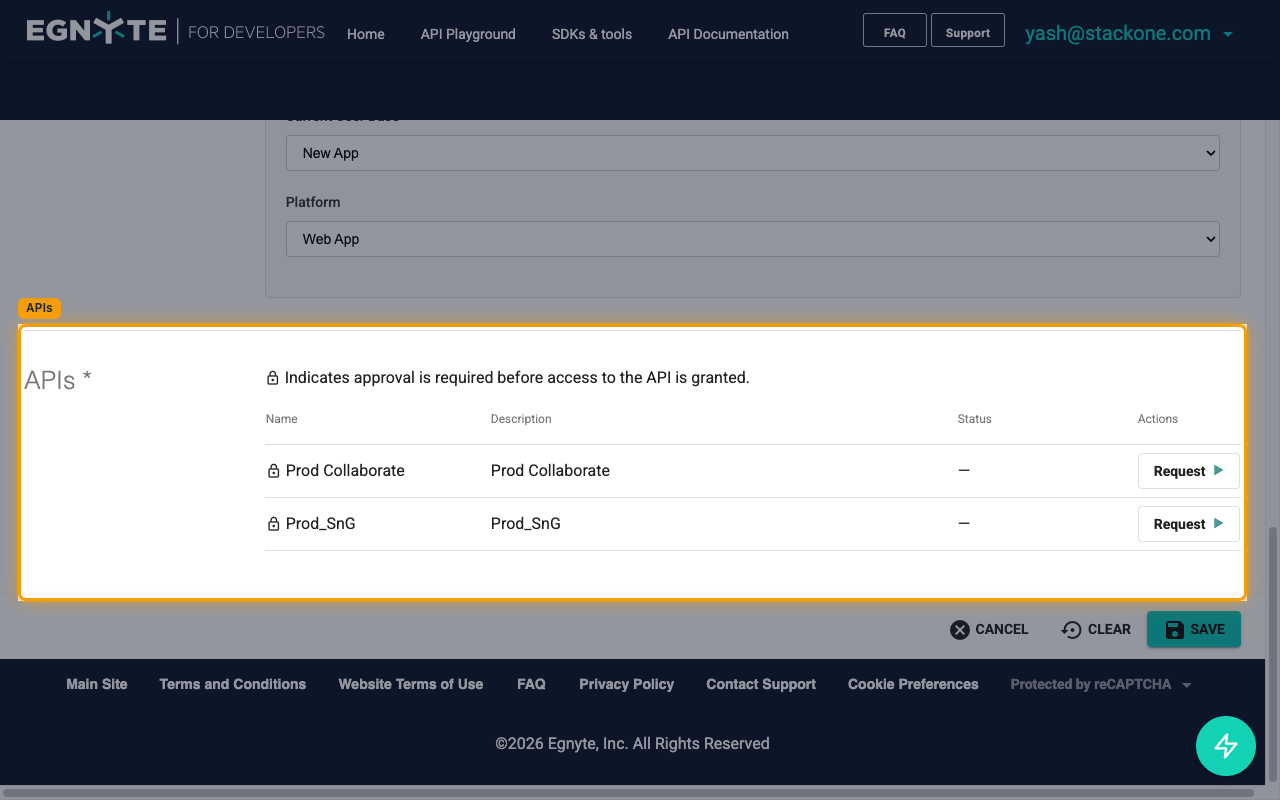Open the Platform Web App dropdown
This screenshot has width=1280, height=800.
tap(753, 239)
